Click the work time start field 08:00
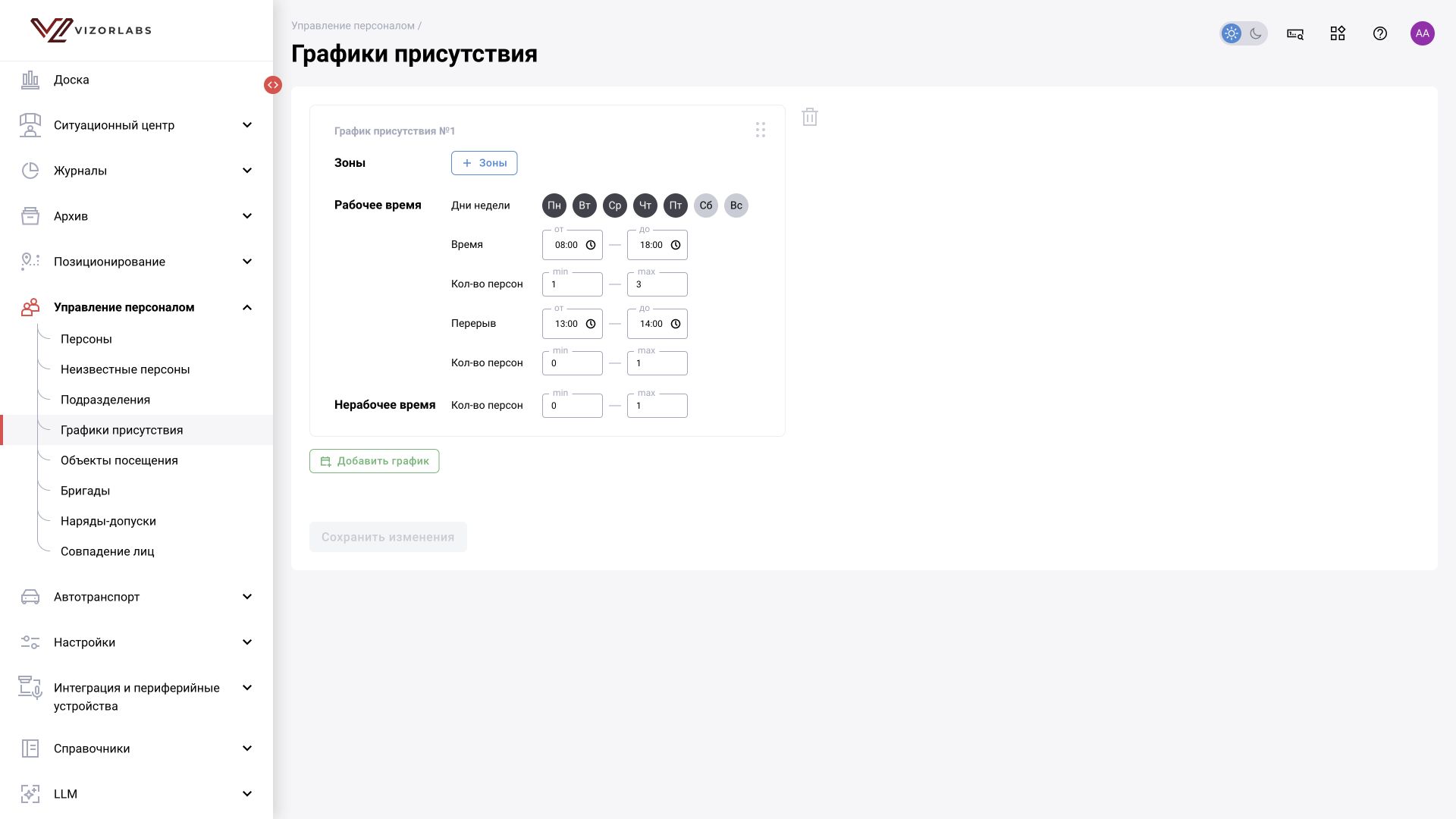The width and height of the screenshot is (1456, 819). 573,245
